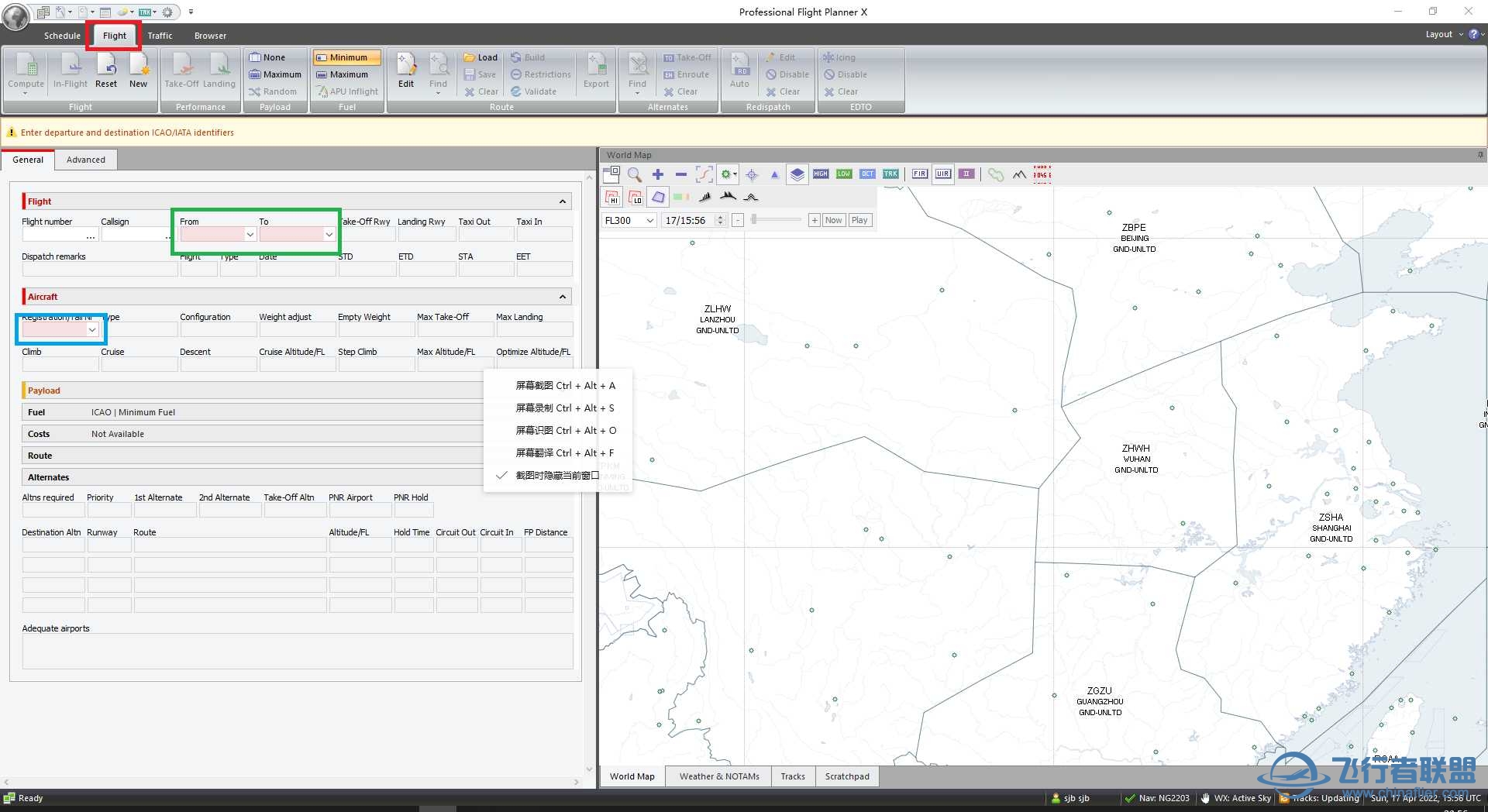Viewport: 1488px width, 812px height.
Task: Click the map crosshair center icon
Action: 752,174
